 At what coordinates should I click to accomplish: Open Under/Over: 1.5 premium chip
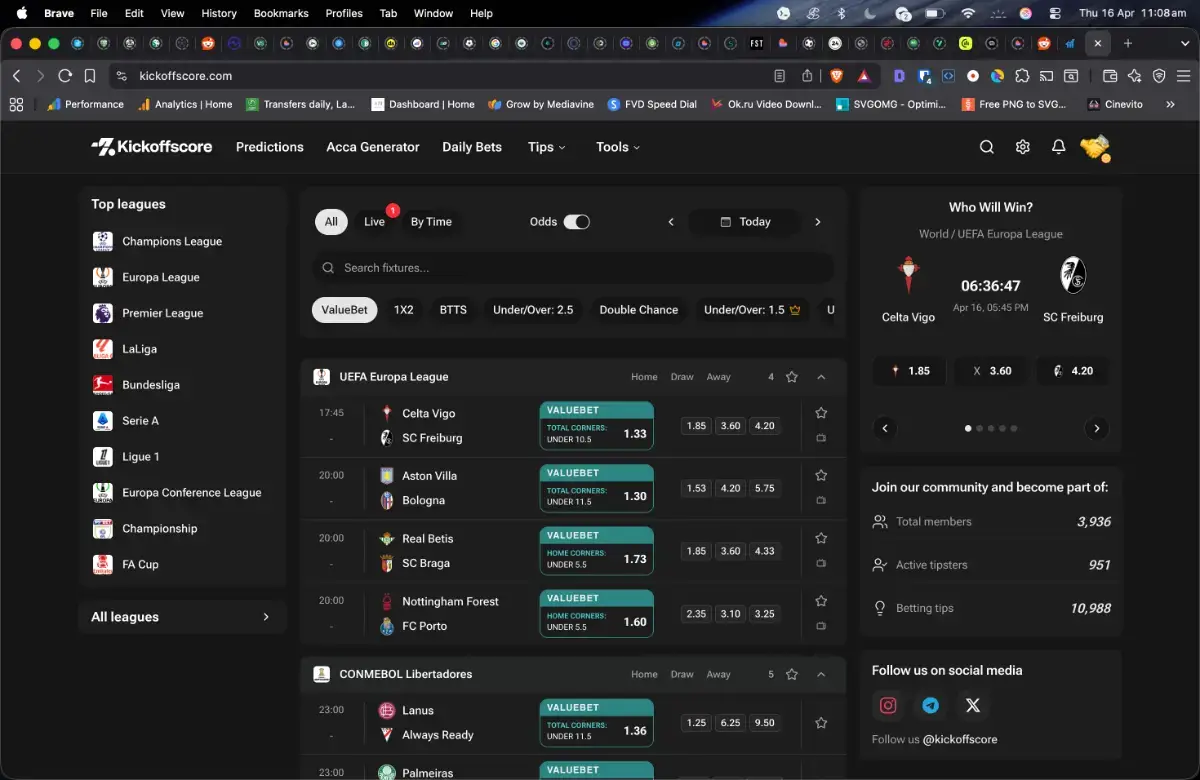[x=752, y=310]
